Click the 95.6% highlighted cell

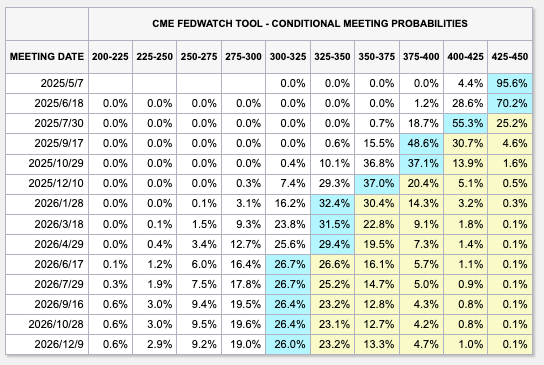pyautogui.click(x=510, y=83)
